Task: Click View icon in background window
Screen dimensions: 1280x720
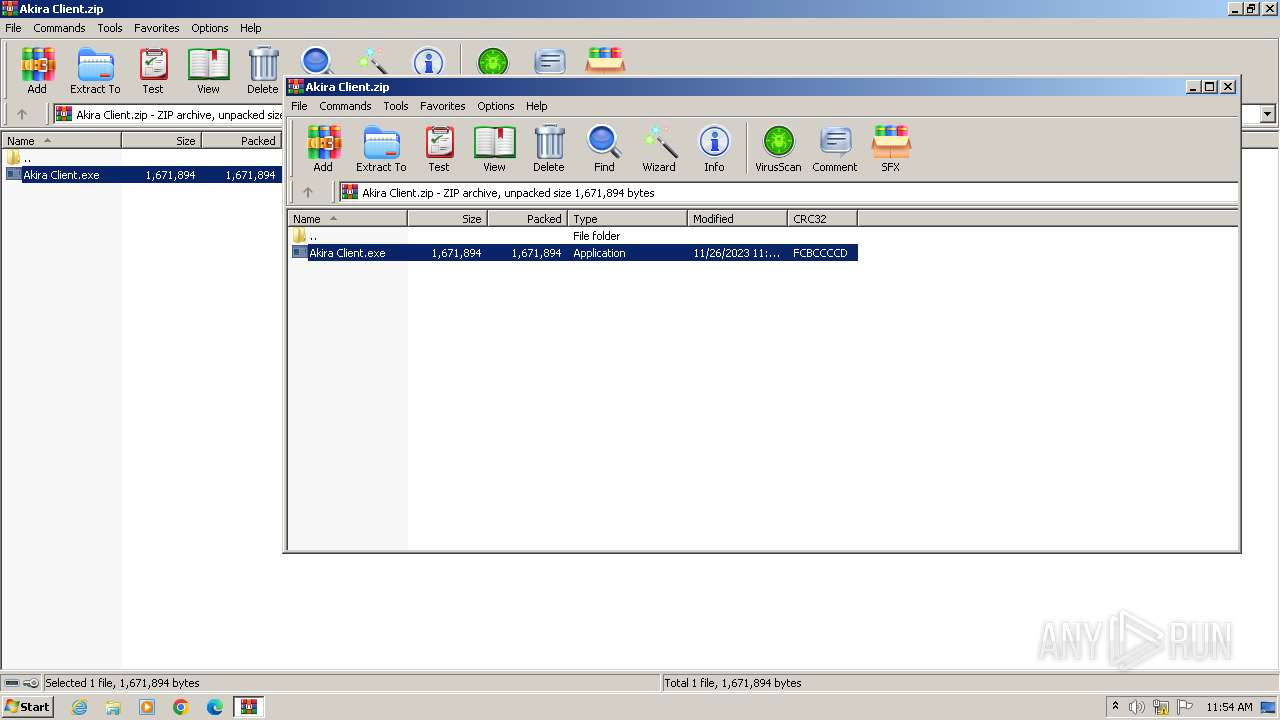Action: [x=208, y=70]
